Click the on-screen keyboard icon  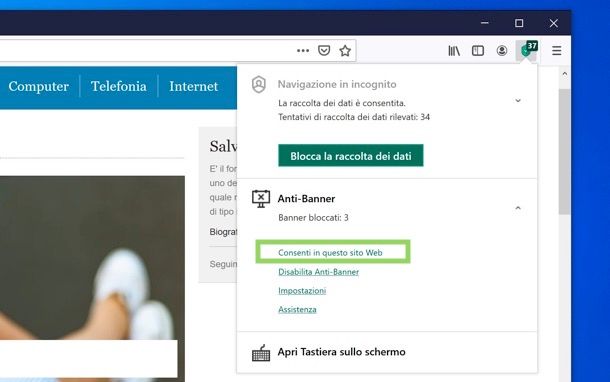261,352
